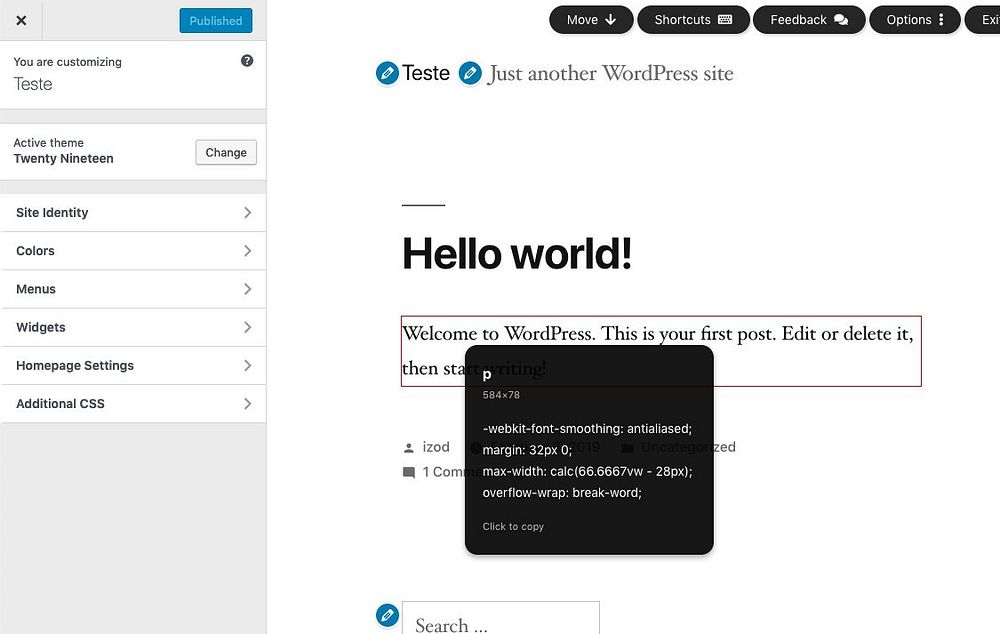Open the Menus section

133,289
